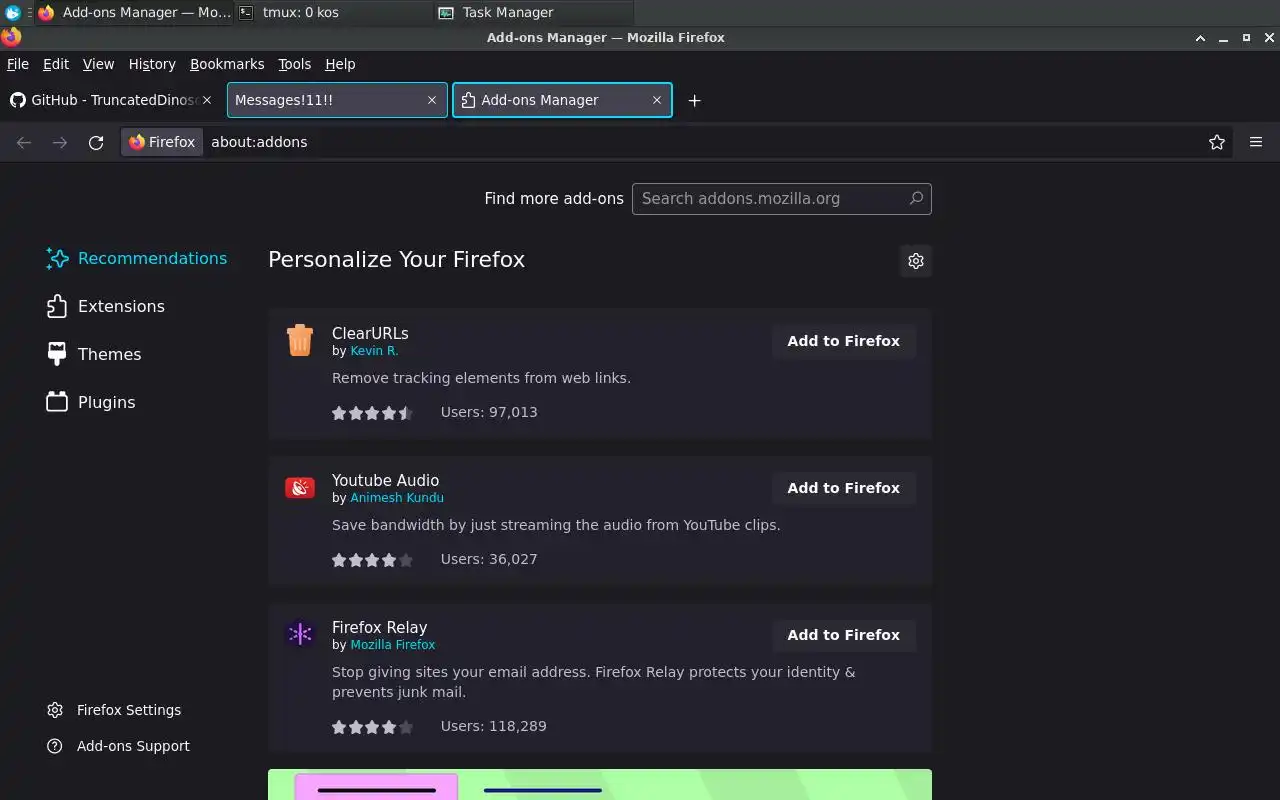Open the Edit menu
Viewport: 1280px width, 800px height.
pyautogui.click(x=56, y=64)
